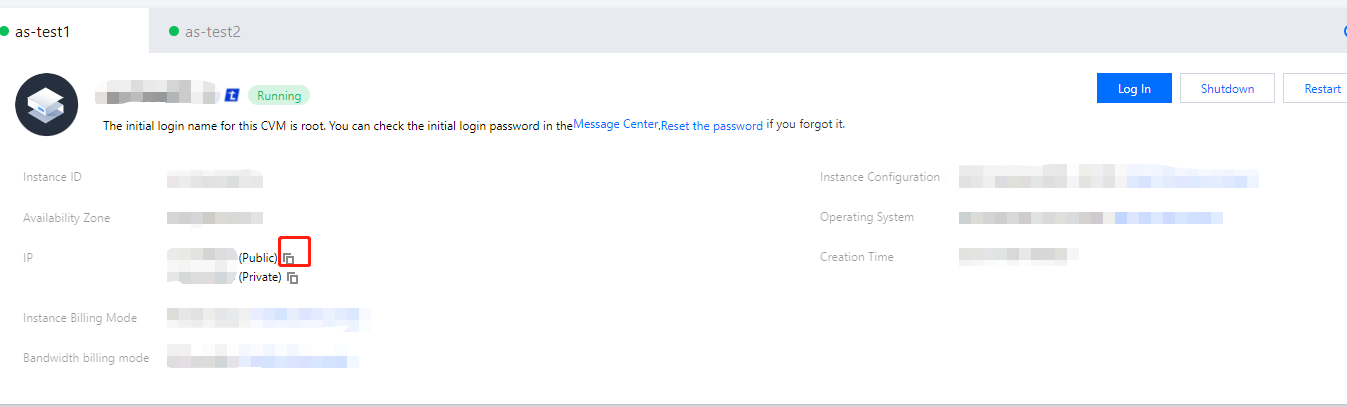This screenshot has height=407, width=1347.
Task: Click the Bandwidth billing mode value
Action: (x=262, y=357)
